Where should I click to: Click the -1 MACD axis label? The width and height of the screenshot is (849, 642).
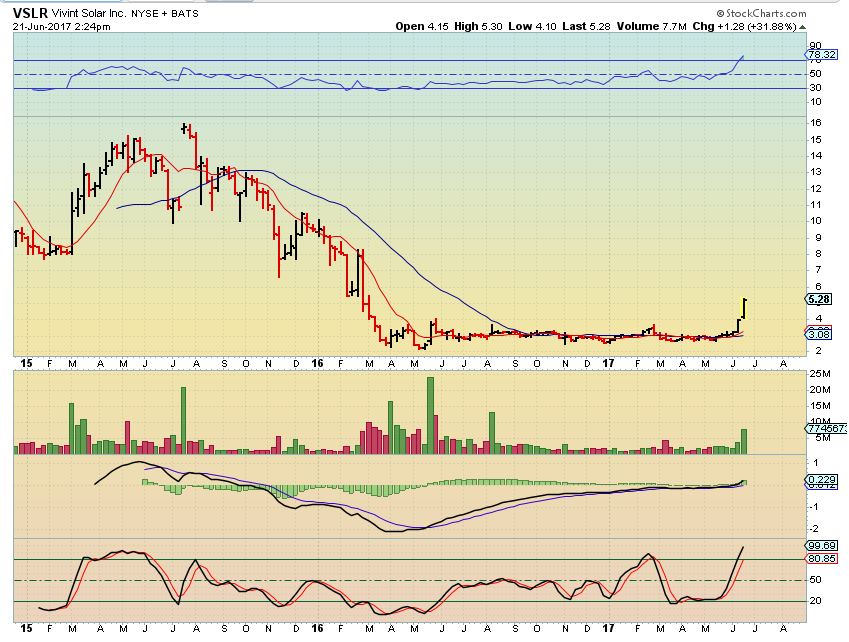point(816,507)
